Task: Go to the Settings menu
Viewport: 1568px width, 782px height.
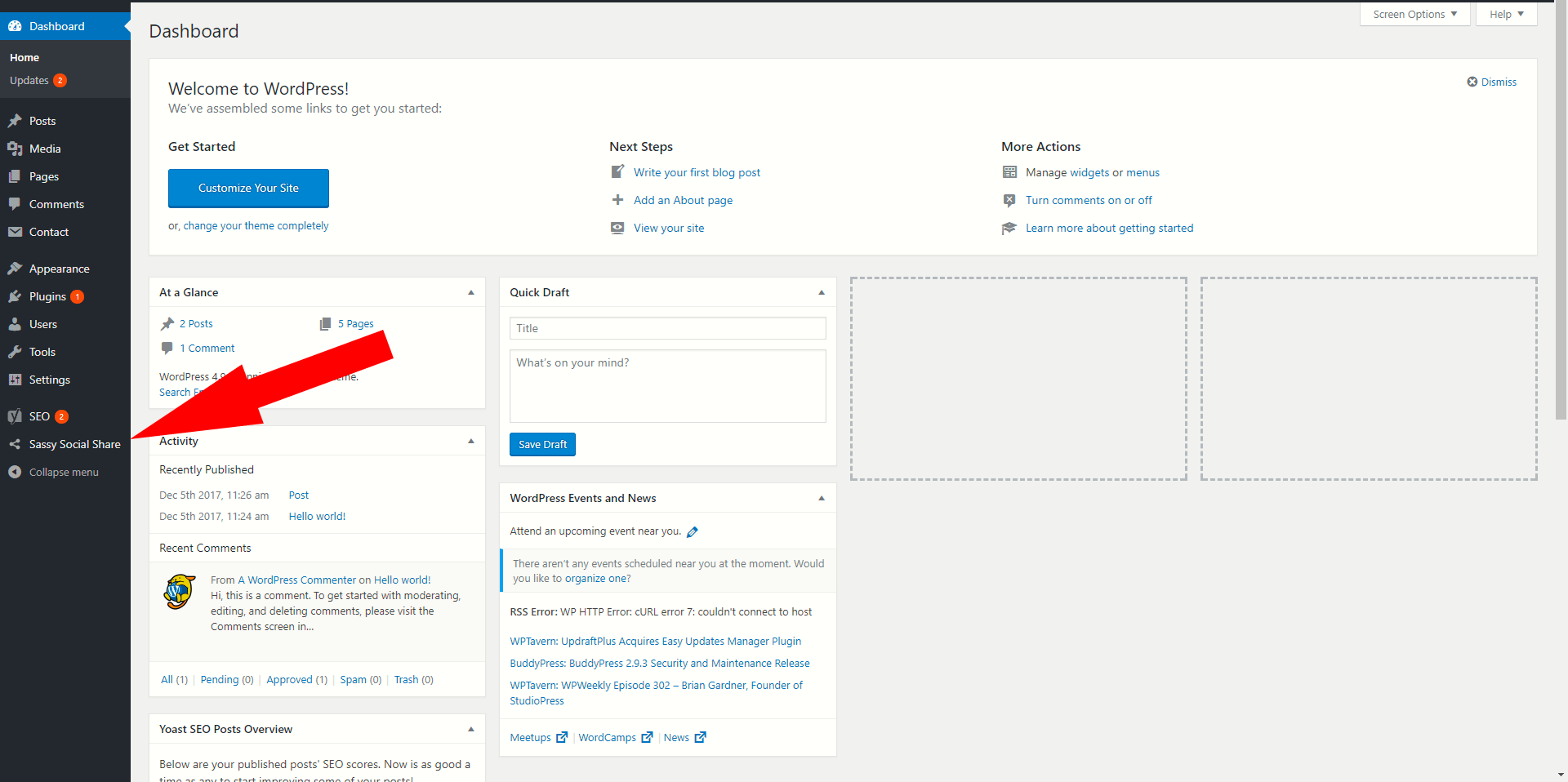Action: click(49, 380)
